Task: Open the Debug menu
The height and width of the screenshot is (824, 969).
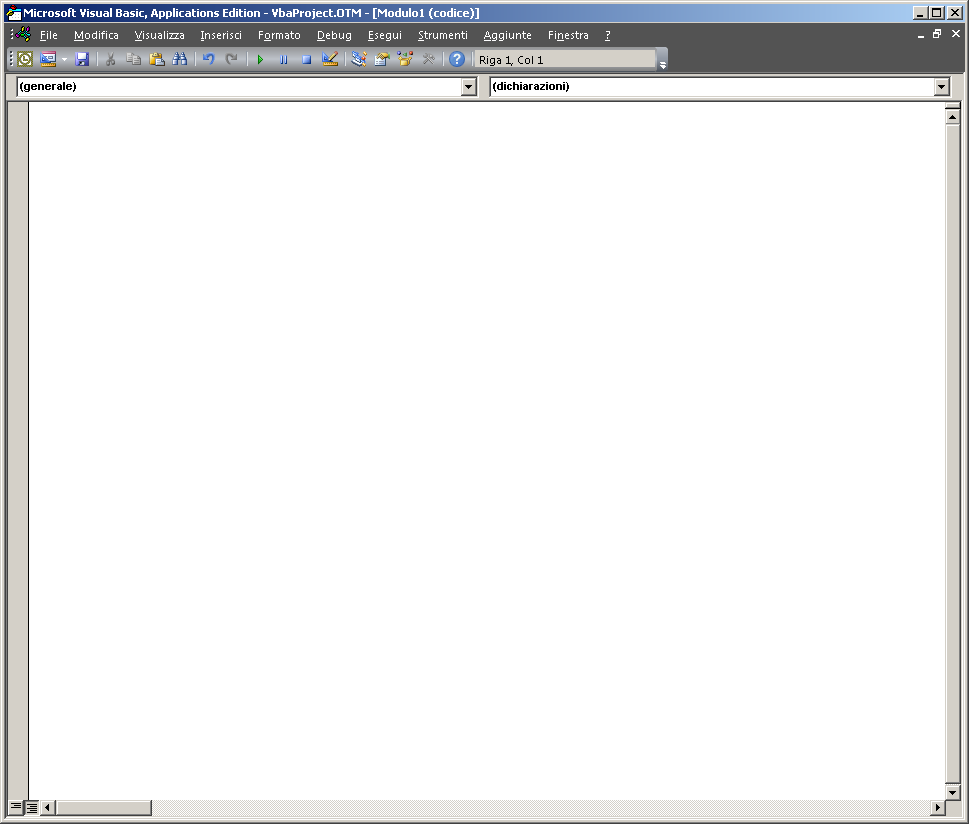Action: tap(334, 35)
